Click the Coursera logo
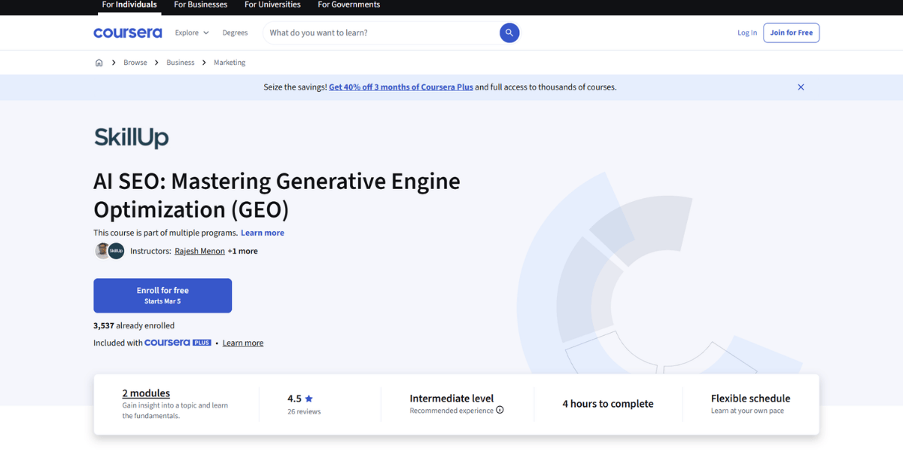Screen dimensions: 904x452 pyautogui.click(x=127, y=33)
